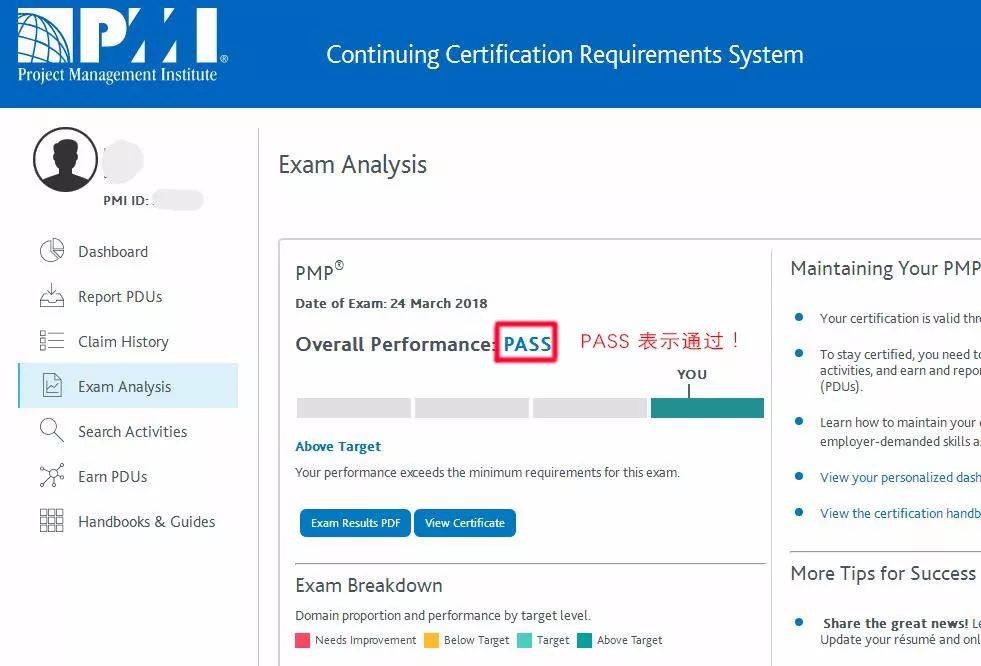Click the PASS result text
The height and width of the screenshot is (666, 981).
coord(527,344)
